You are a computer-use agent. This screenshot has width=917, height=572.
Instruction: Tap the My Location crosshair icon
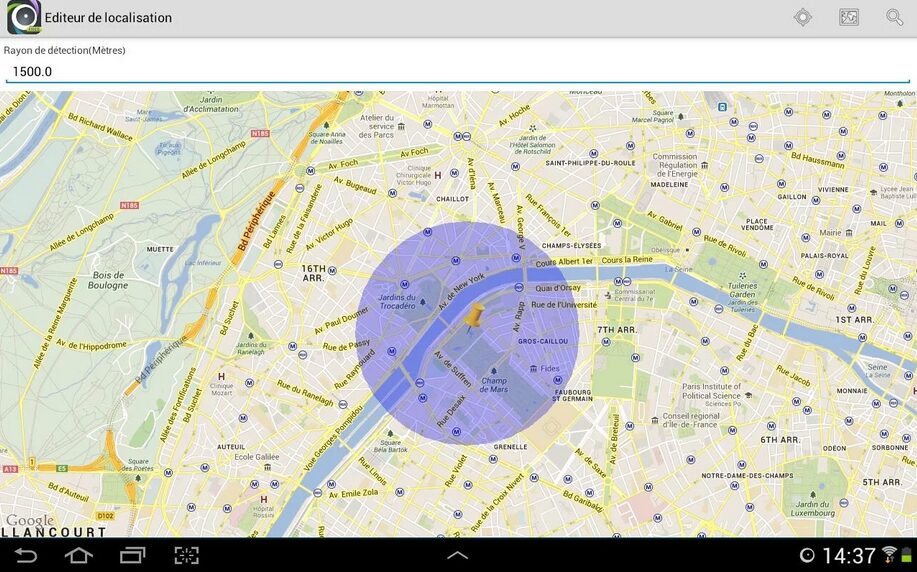(802, 17)
